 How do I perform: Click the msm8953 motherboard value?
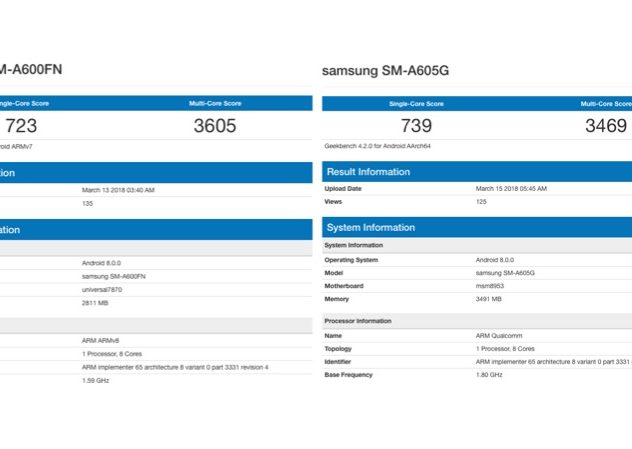489,286
